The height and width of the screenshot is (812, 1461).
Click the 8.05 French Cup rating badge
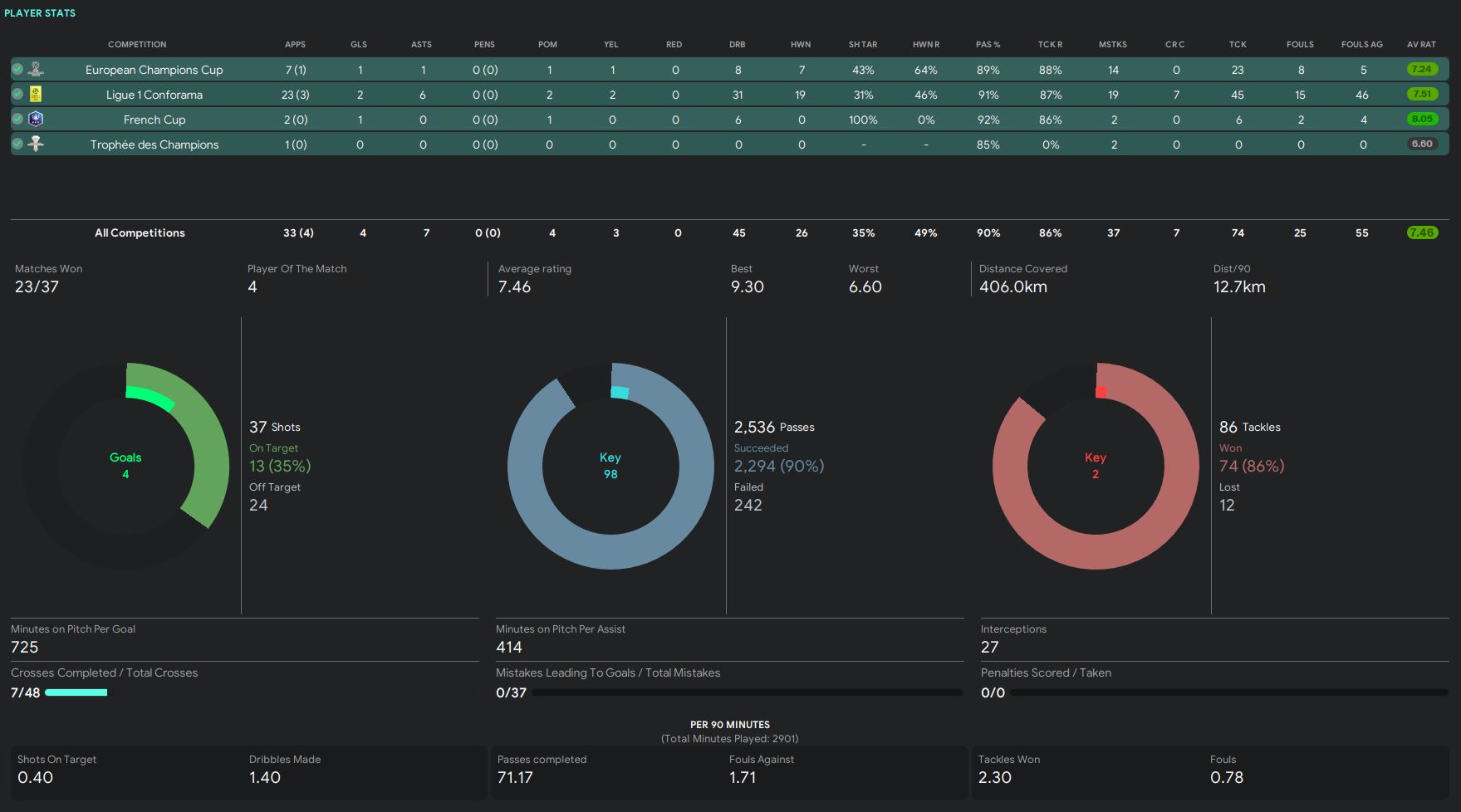pos(1421,120)
